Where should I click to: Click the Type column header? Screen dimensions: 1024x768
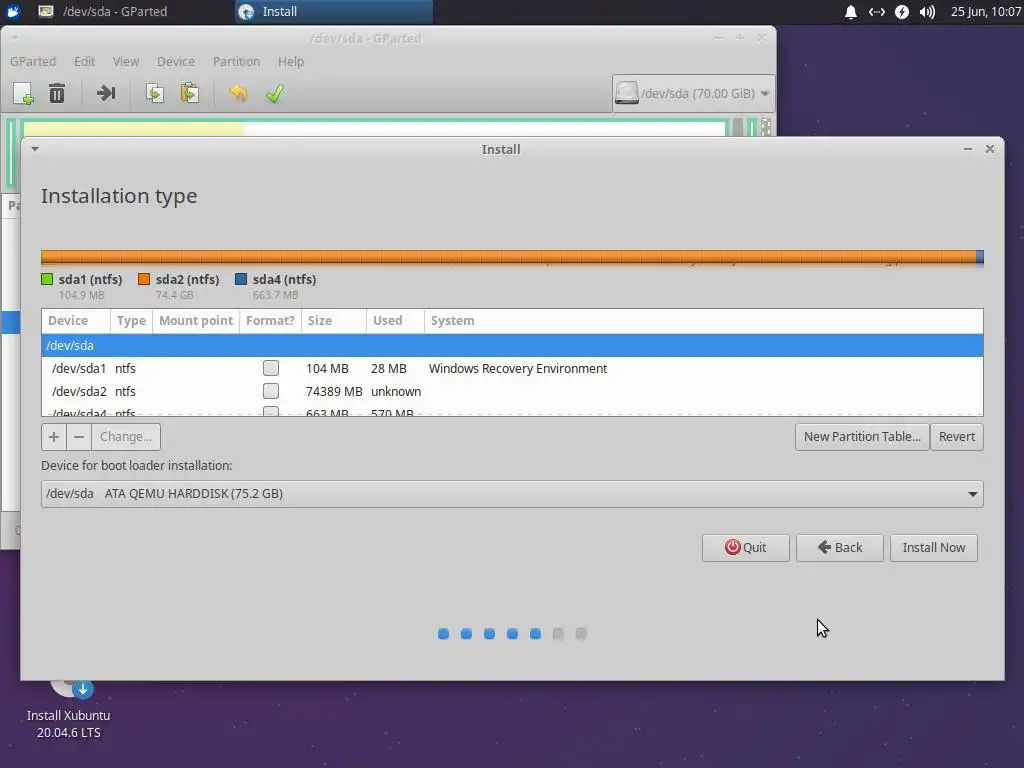[x=131, y=321]
